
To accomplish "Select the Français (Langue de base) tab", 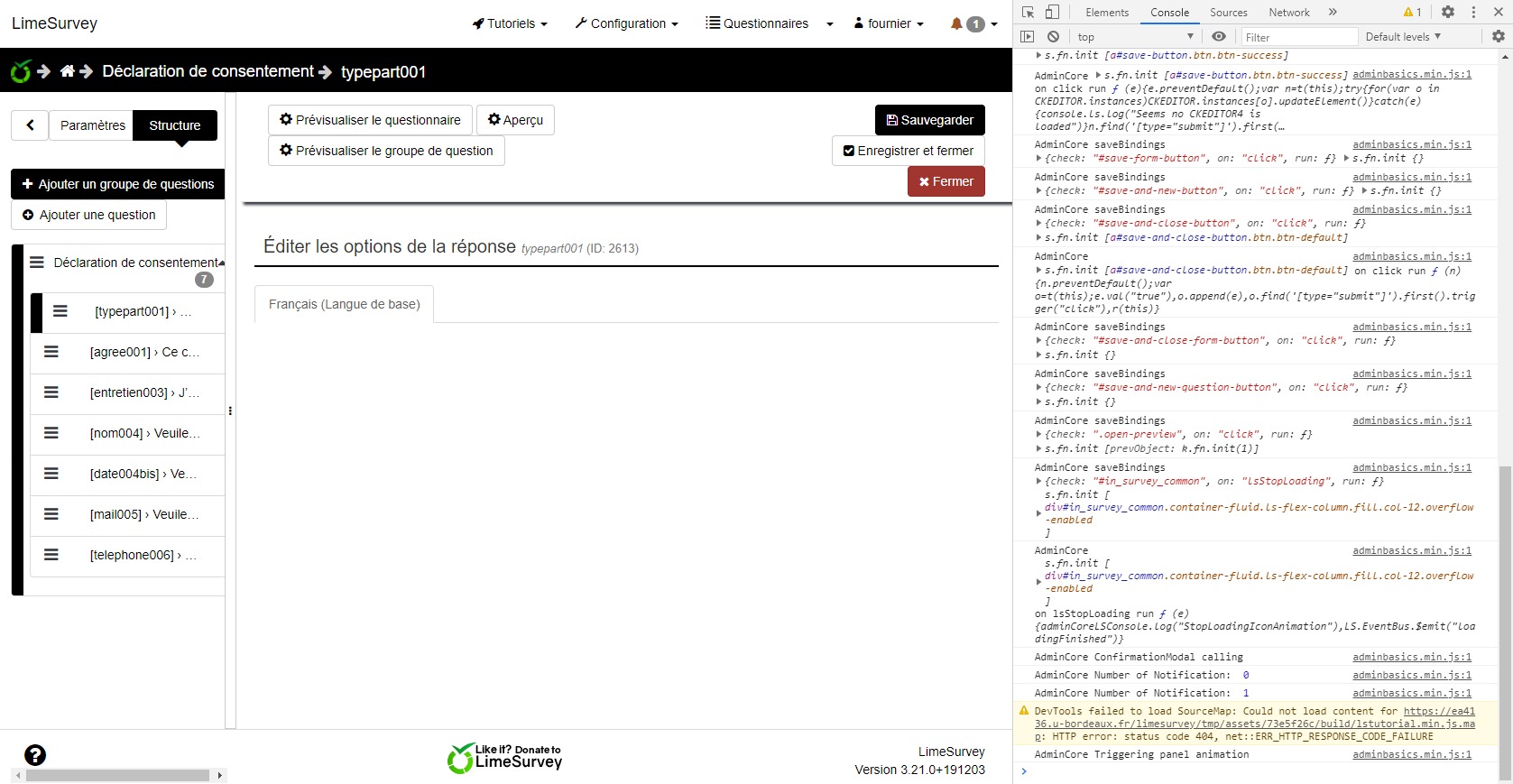I will click(x=345, y=304).
